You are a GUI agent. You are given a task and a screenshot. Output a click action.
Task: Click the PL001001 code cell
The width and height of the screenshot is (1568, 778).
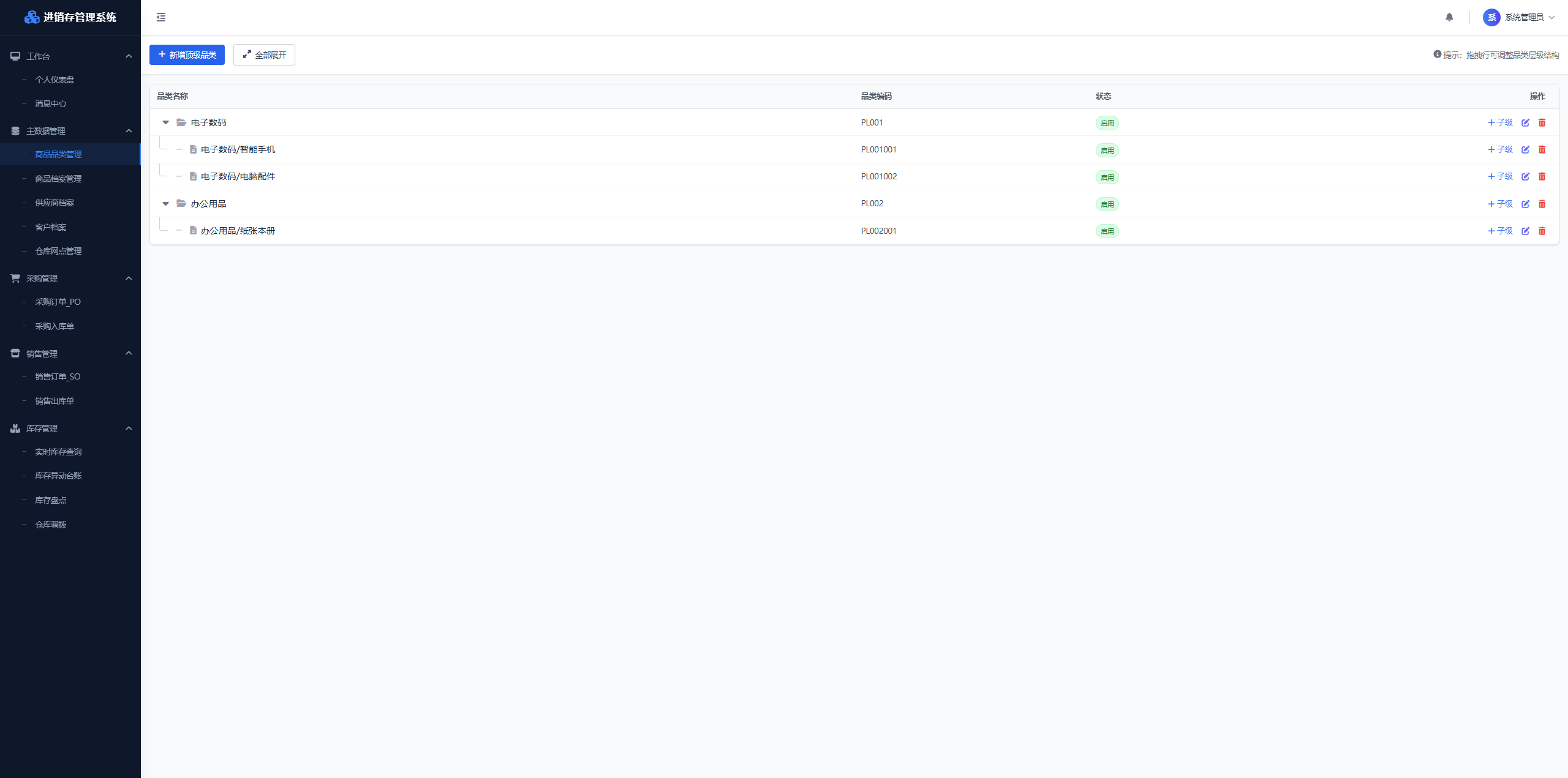(878, 149)
